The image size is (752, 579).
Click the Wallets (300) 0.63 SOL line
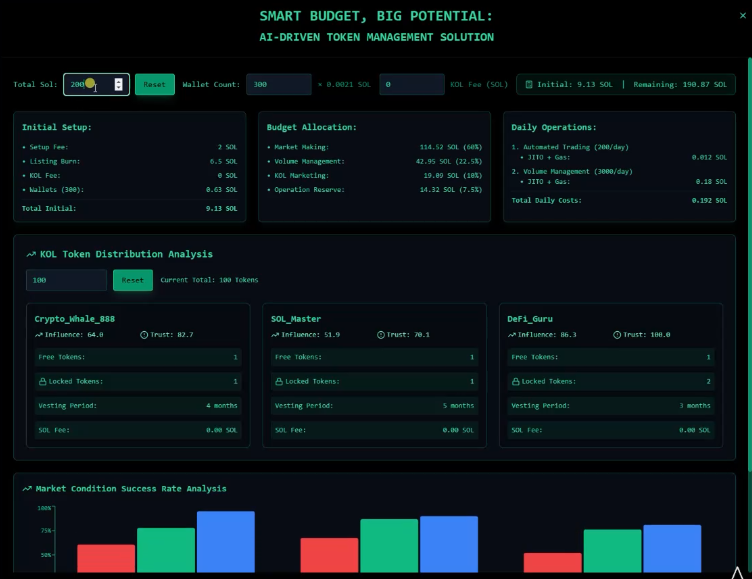point(129,190)
